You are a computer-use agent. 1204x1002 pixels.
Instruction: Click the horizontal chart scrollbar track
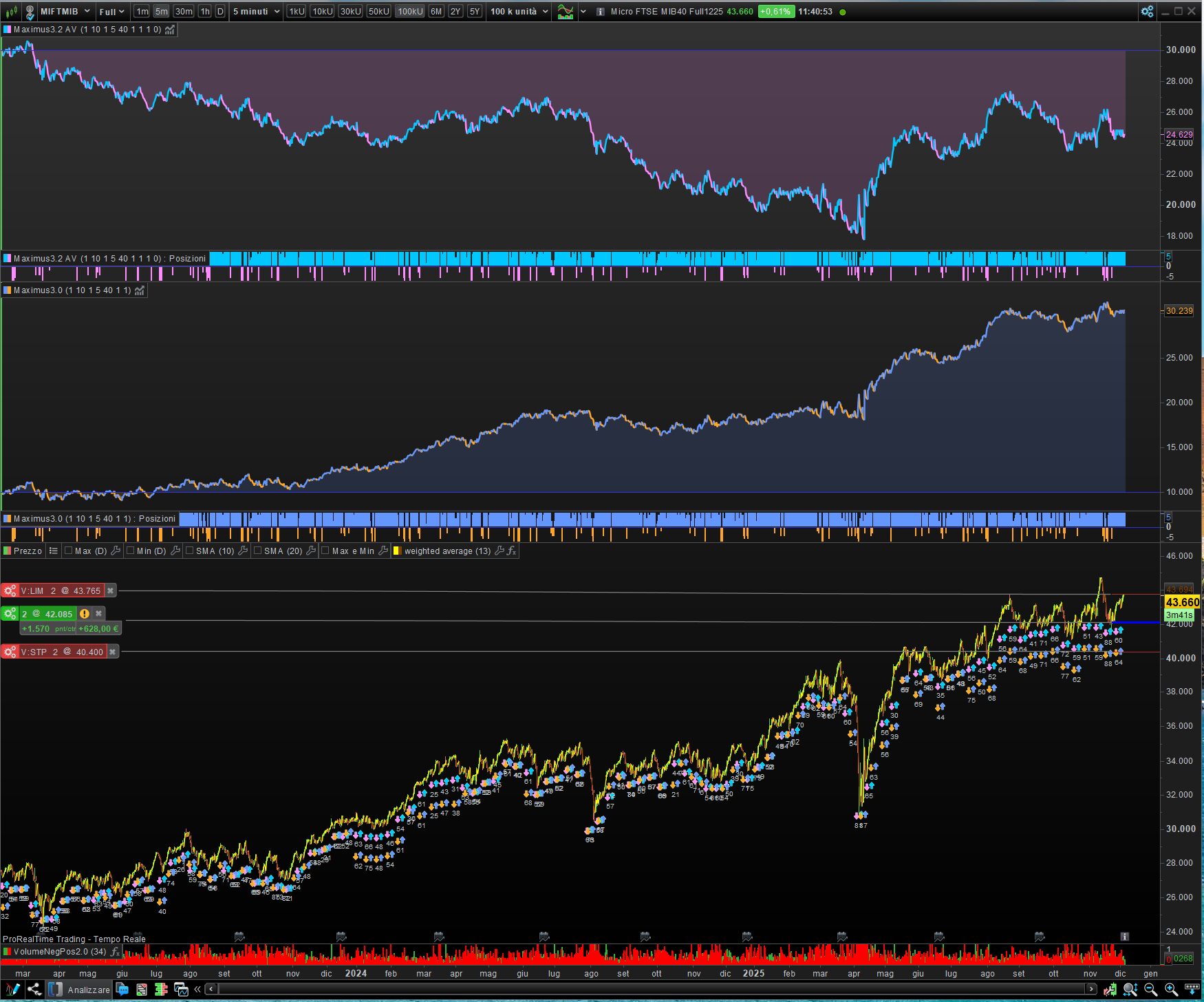pos(652,990)
